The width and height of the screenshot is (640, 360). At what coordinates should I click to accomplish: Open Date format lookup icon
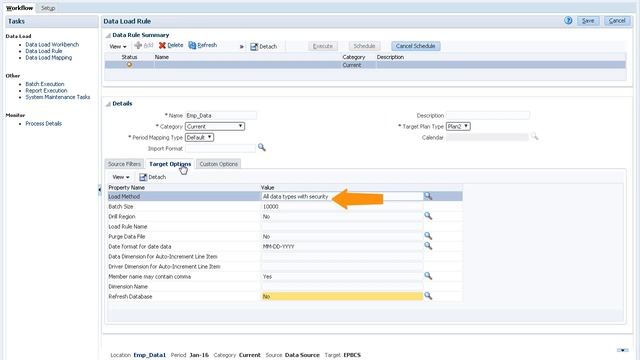[428, 246]
